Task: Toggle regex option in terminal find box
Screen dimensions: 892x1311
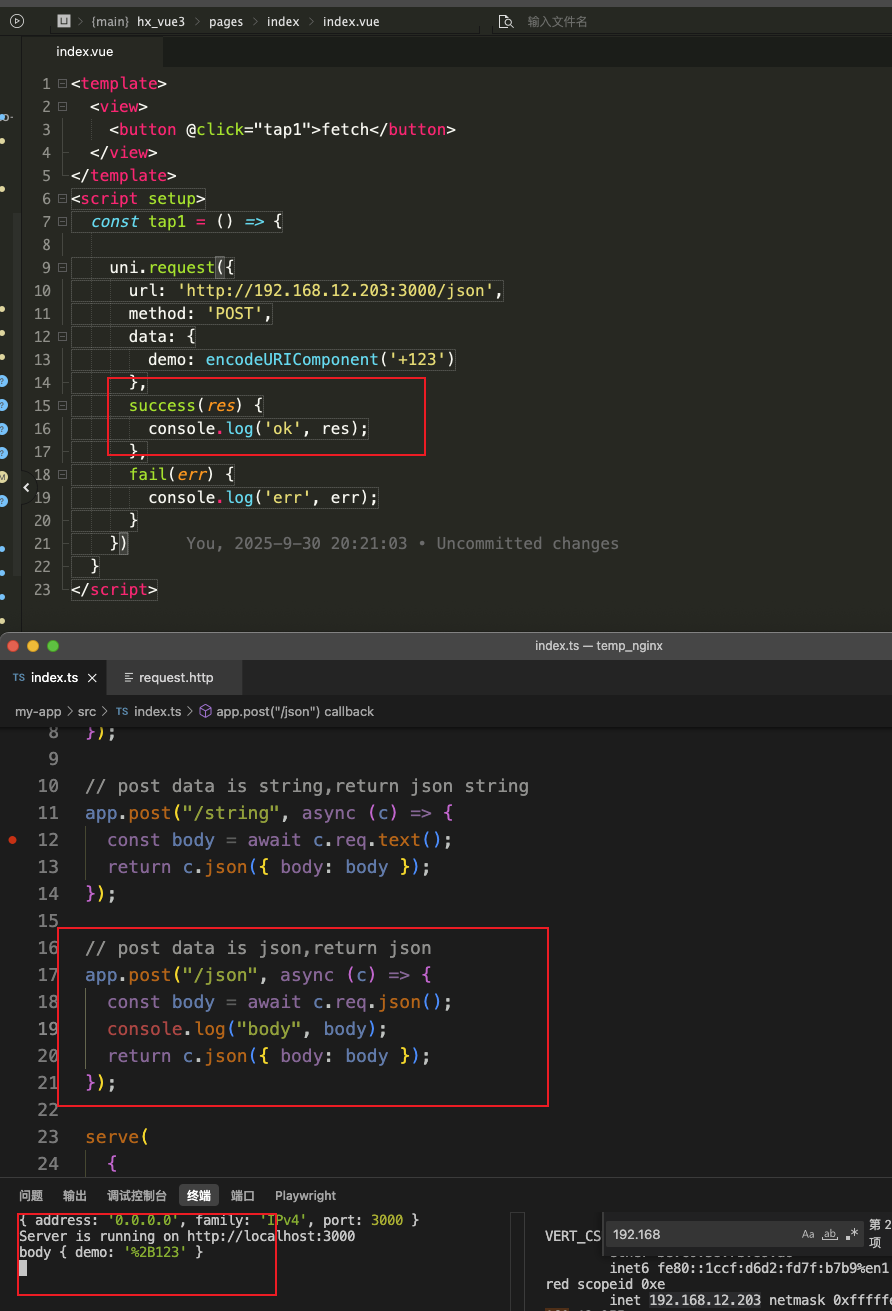Action: pos(851,1234)
